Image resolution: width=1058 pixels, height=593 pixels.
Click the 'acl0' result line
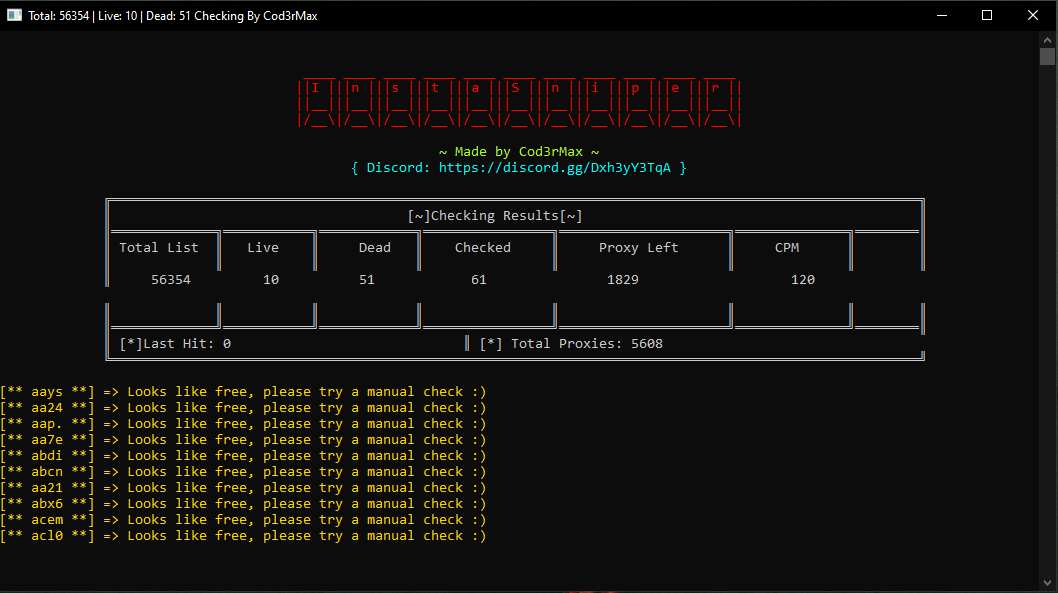[x=243, y=536]
